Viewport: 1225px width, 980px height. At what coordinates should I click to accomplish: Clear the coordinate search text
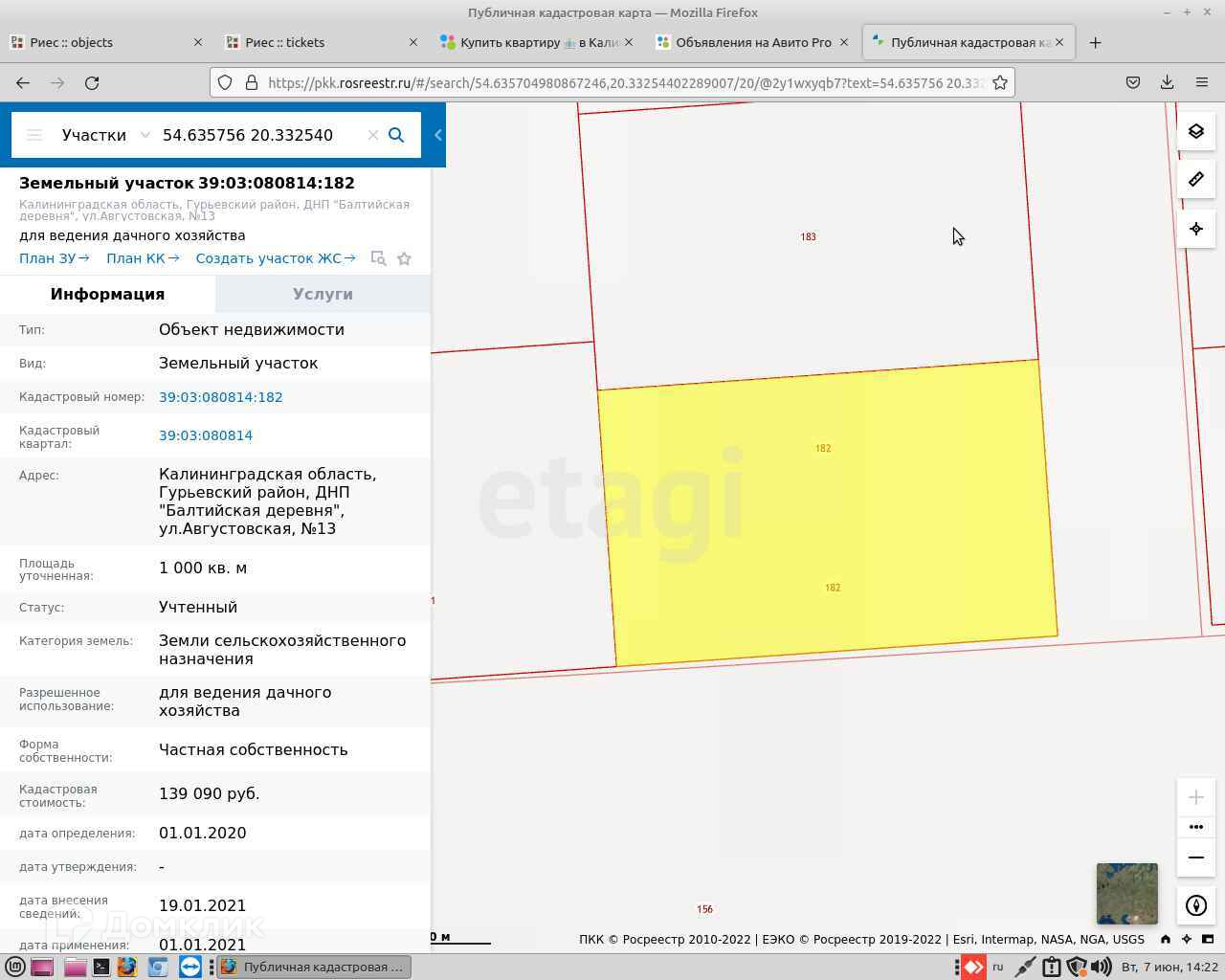pyautogui.click(x=373, y=135)
